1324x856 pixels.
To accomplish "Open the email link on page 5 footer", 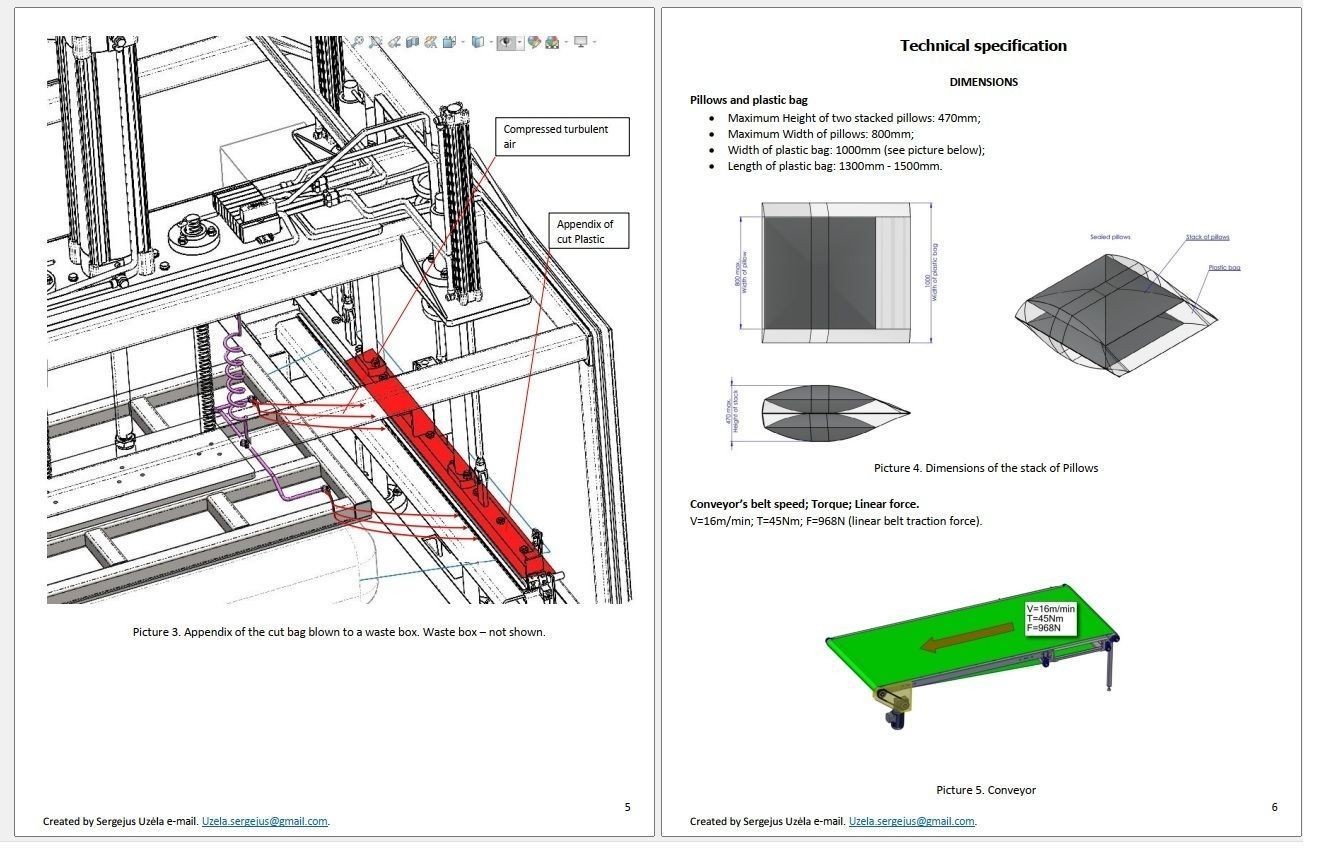I will click(x=265, y=821).
